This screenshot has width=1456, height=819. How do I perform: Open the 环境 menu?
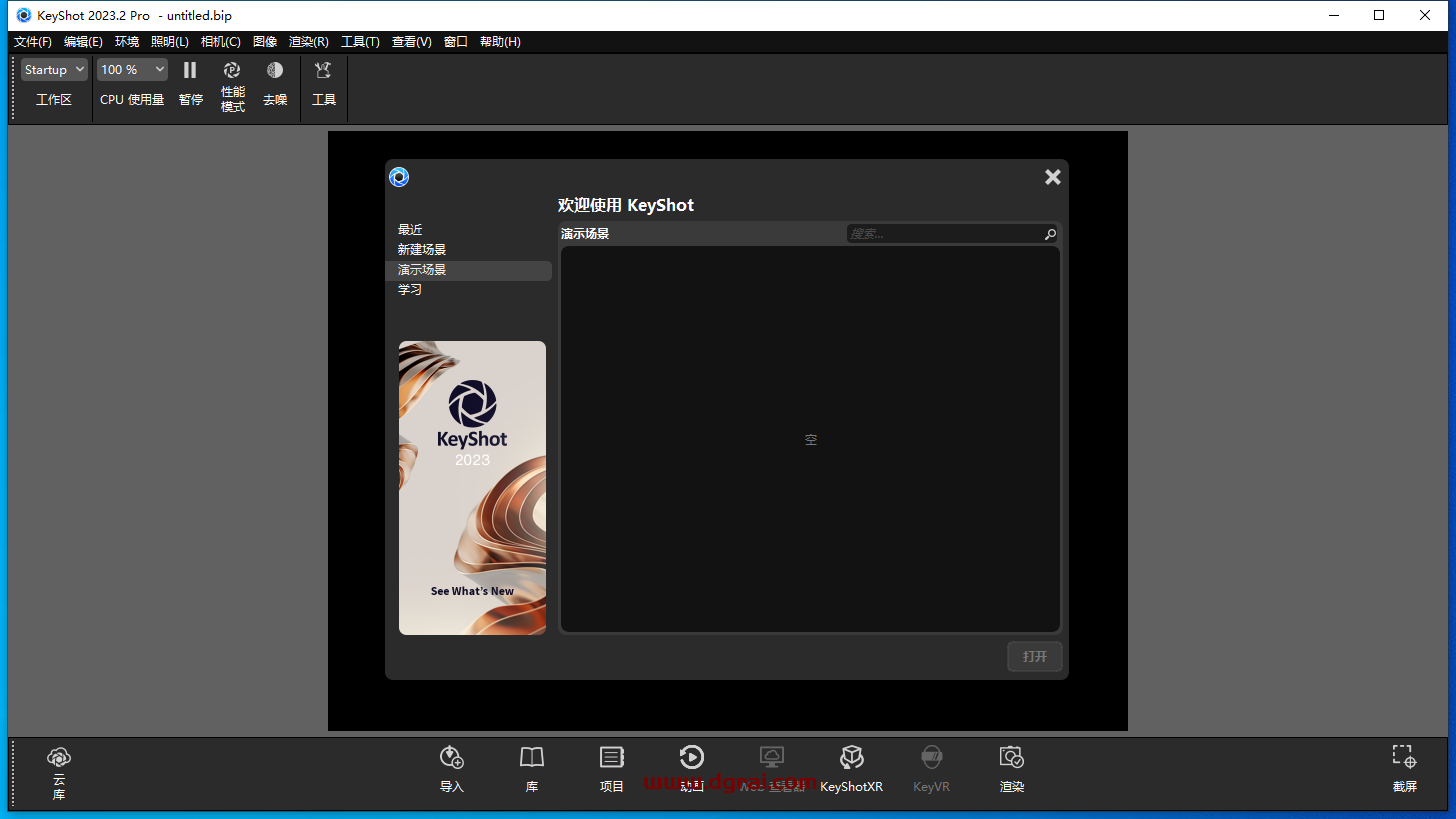(127, 42)
